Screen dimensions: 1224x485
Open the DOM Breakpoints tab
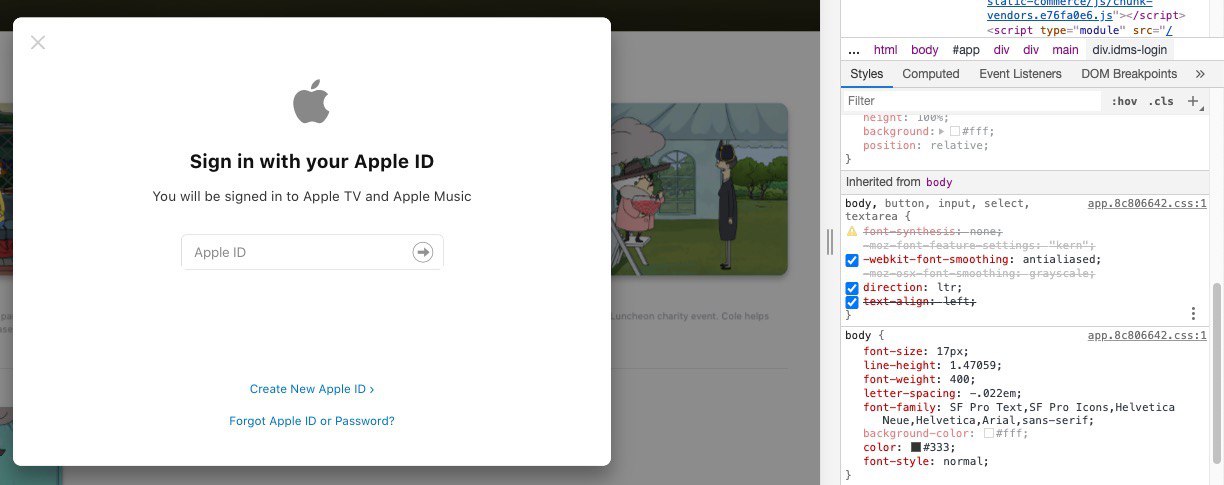[1129, 74]
